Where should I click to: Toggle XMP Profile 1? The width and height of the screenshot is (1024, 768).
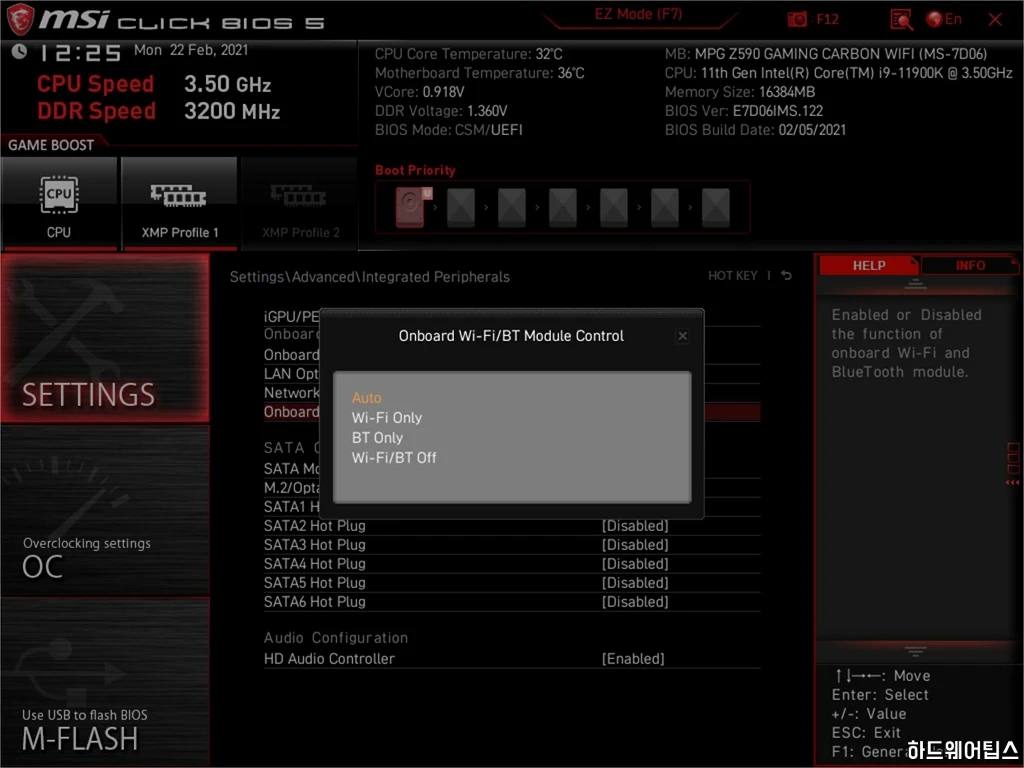[179, 203]
